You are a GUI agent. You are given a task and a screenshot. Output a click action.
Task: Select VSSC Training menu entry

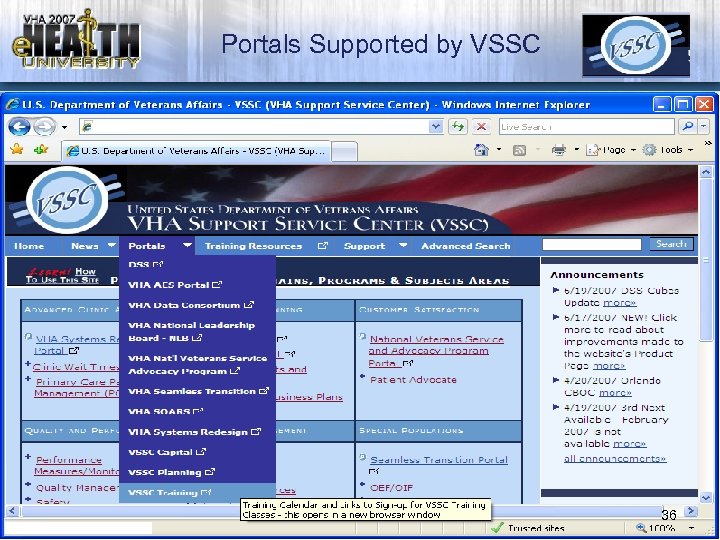pos(197,492)
